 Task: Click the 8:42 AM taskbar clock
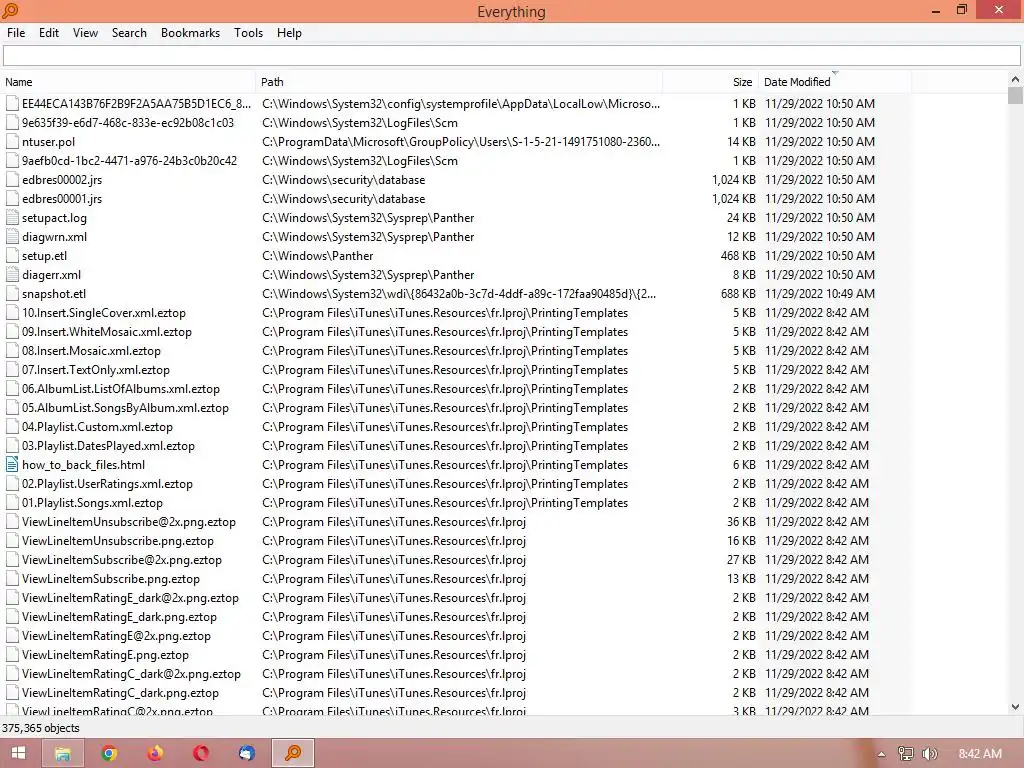[x=980, y=754]
